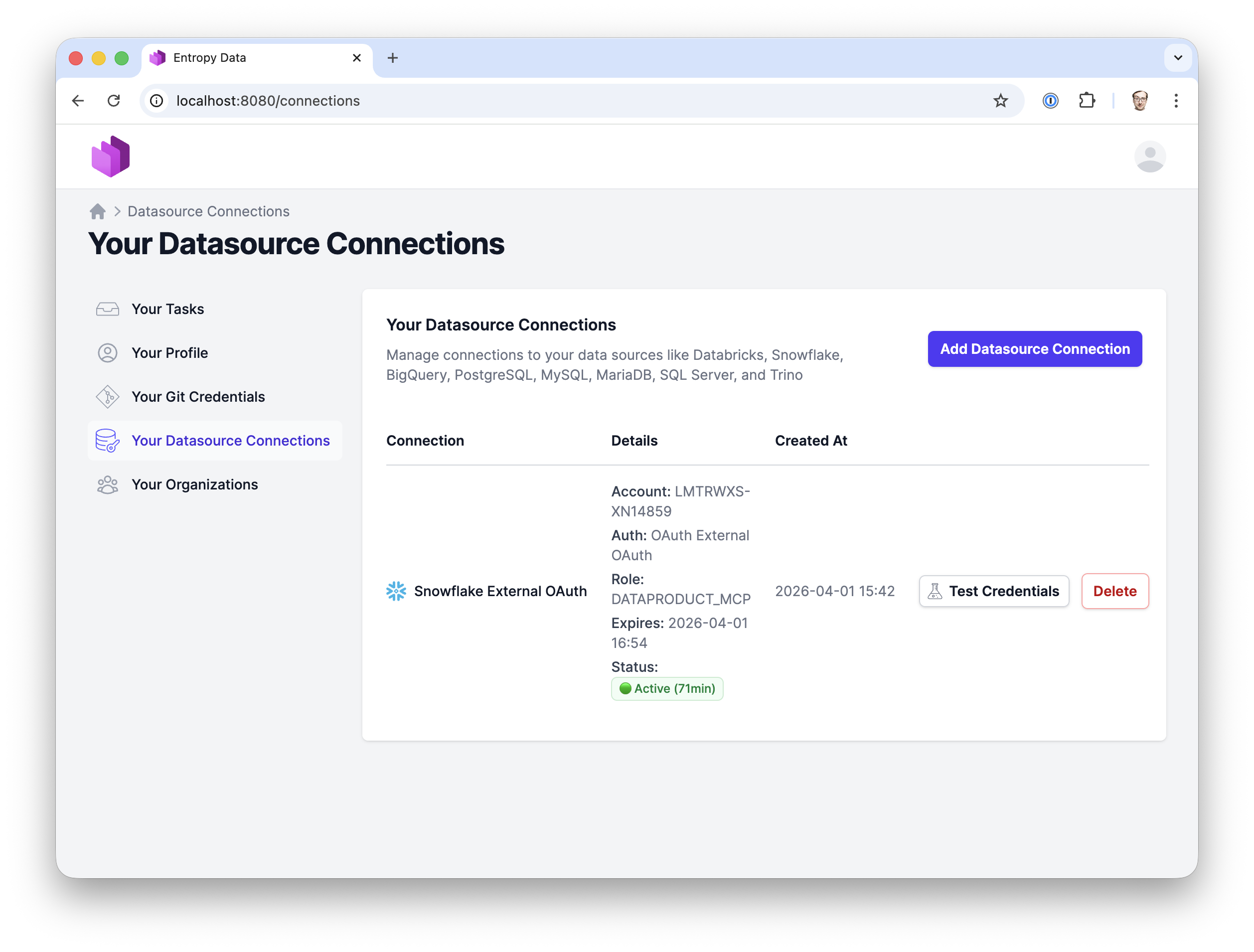This screenshot has height=952, width=1254.
Task: Click the Snowflake icon next to the connection
Action: 396,591
